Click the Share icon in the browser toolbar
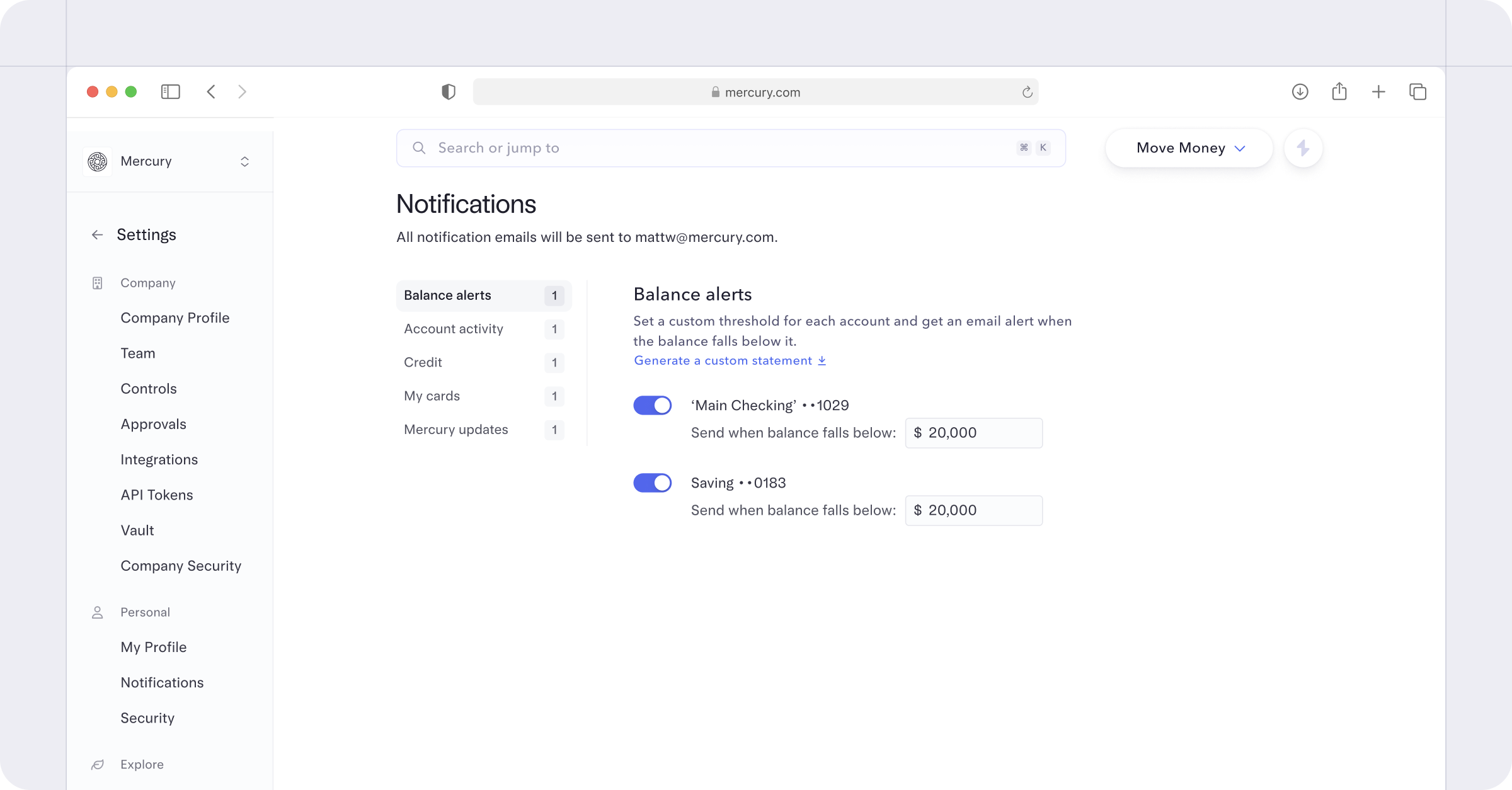This screenshot has height=790, width=1512. click(x=1339, y=91)
